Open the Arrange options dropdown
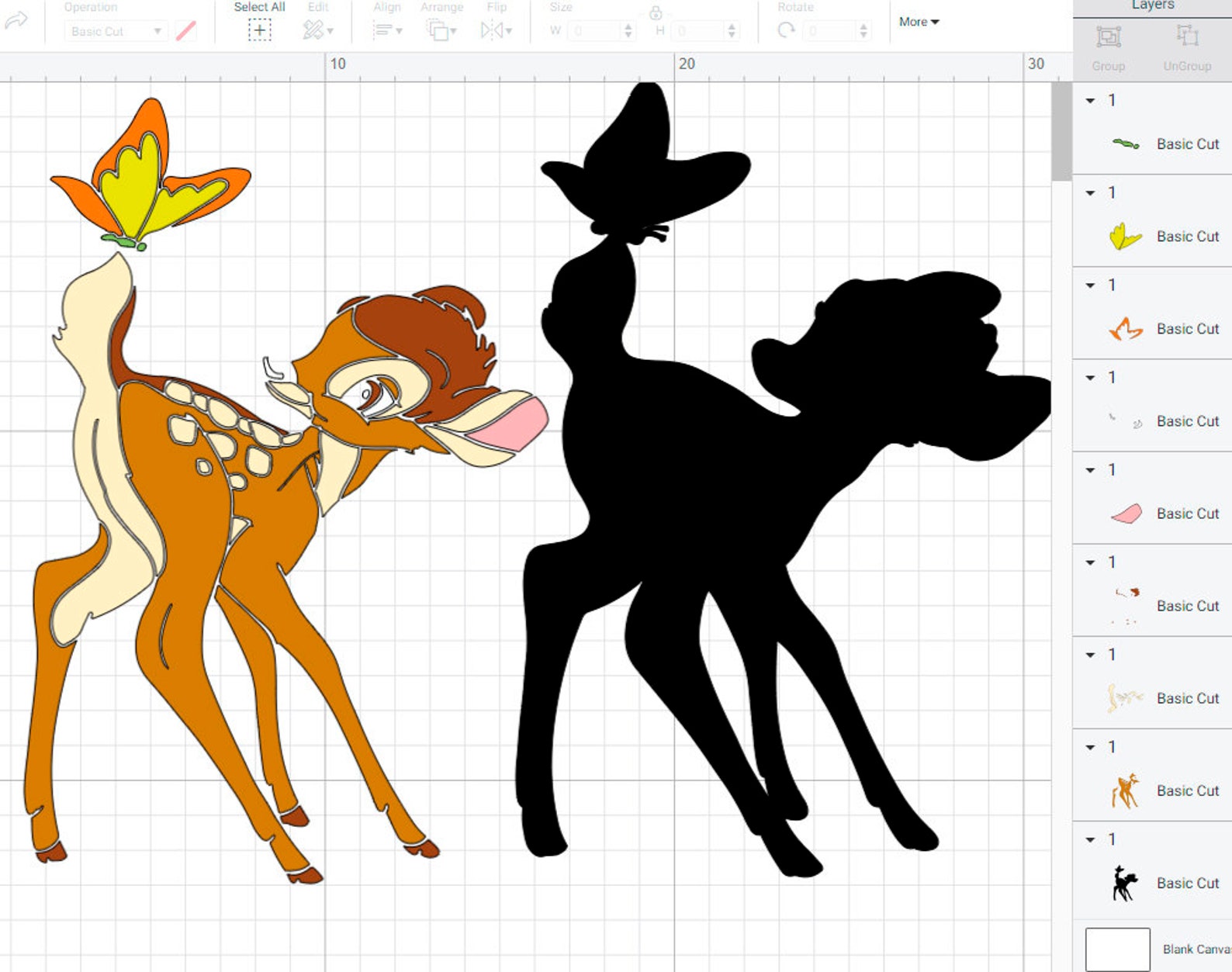Screen dimensions: 1232x972 coord(441,31)
